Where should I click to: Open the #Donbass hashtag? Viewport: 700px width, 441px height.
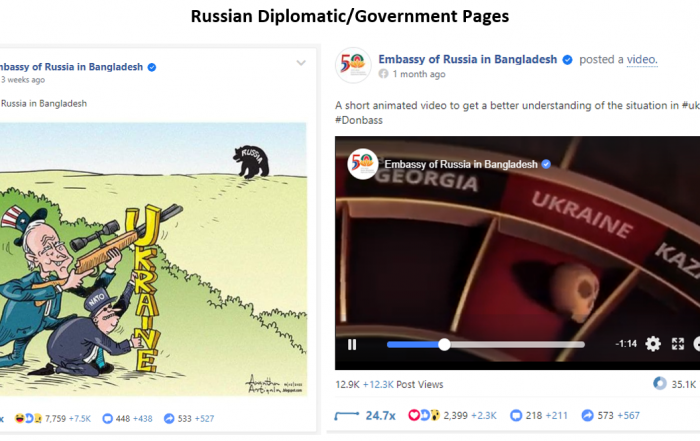pyautogui.click(x=359, y=120)
